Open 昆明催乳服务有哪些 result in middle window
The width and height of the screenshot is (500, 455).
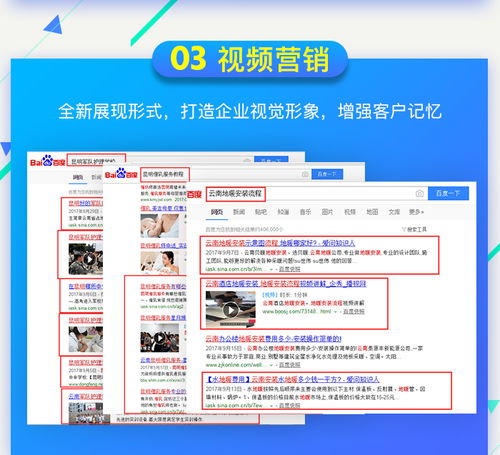coord(163,286)
